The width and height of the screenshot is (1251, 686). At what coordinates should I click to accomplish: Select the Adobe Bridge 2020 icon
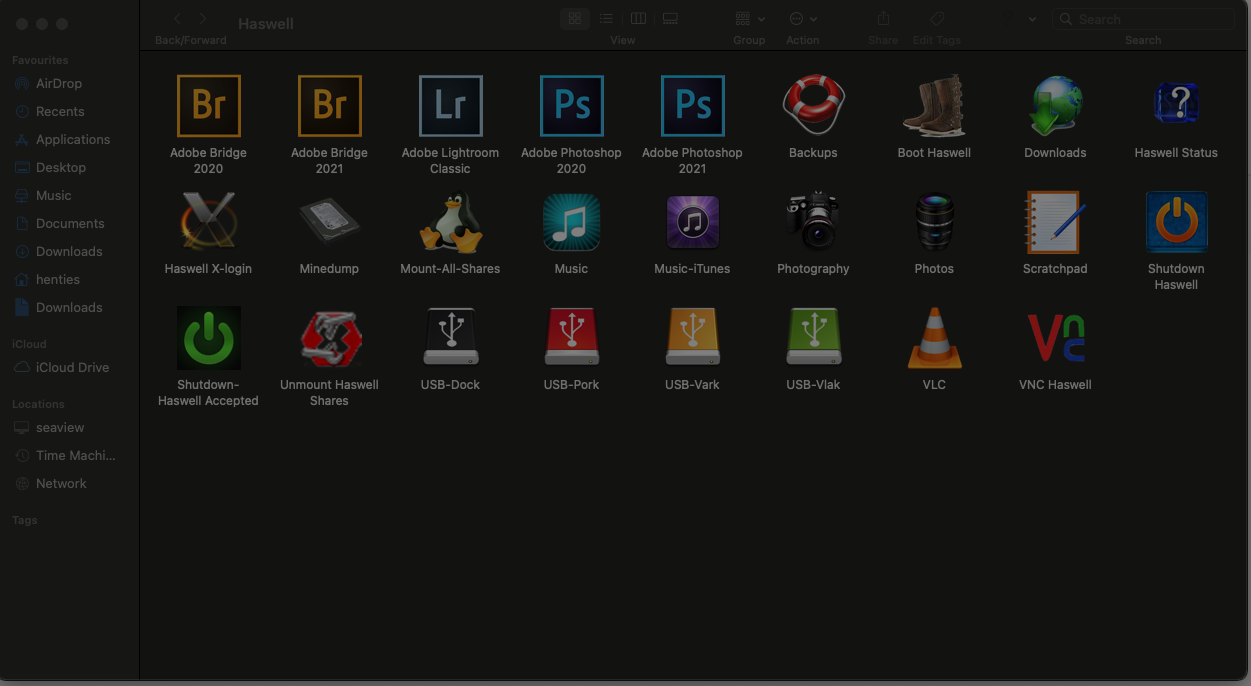208,106
